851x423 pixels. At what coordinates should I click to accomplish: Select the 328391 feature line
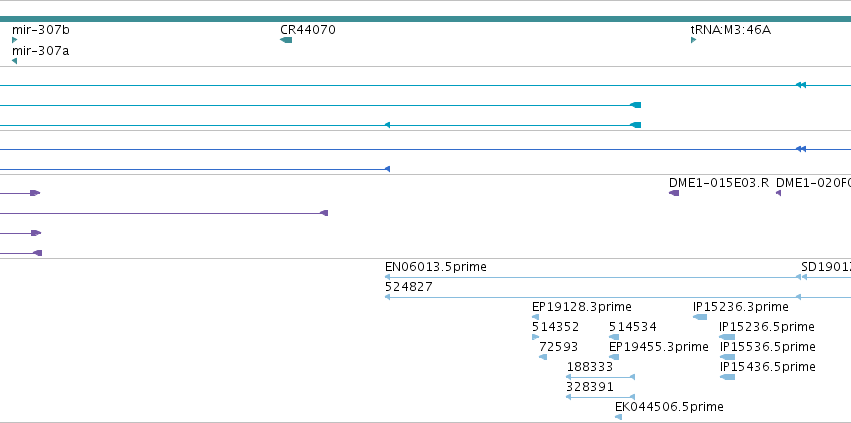(600, 397)
